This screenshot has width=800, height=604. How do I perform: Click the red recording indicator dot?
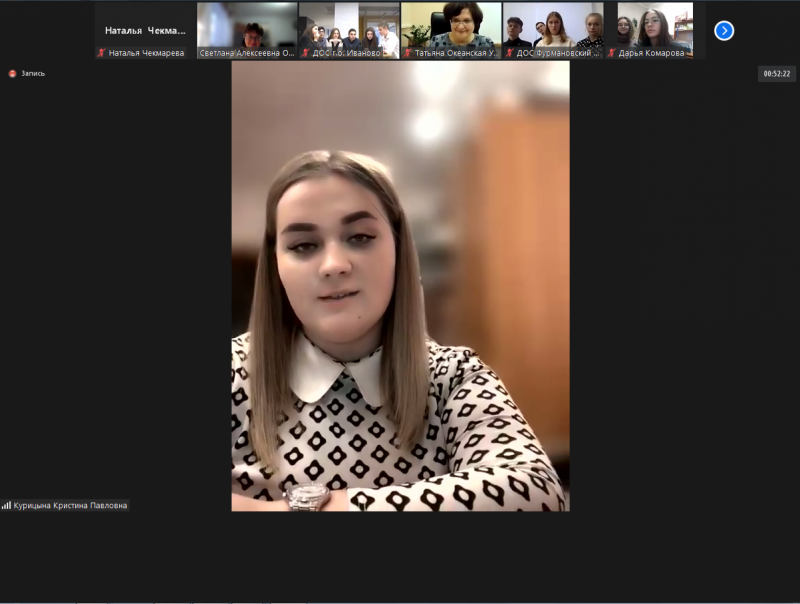(x=13, y=74)
